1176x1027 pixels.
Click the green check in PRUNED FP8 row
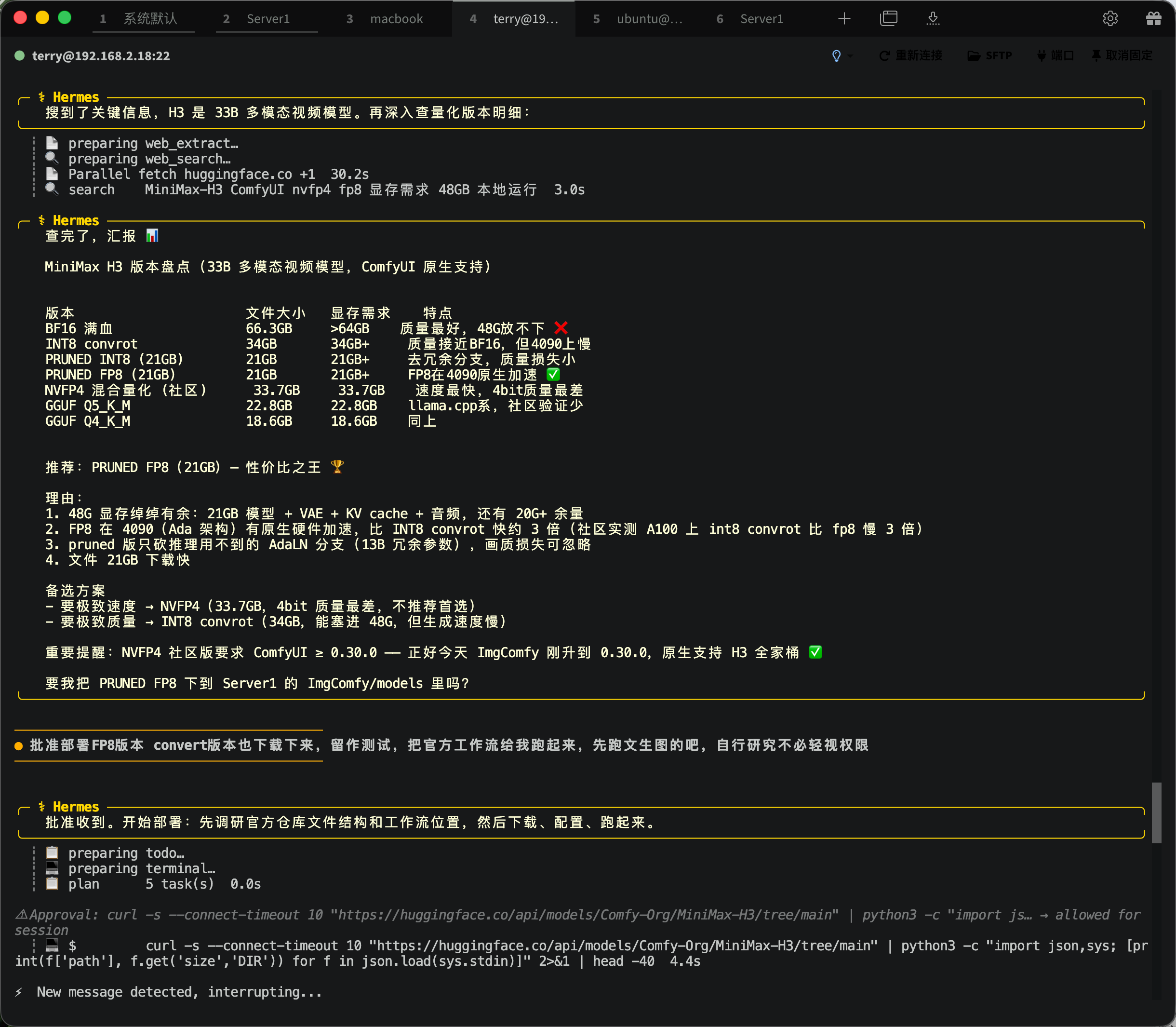coord(553,374)
